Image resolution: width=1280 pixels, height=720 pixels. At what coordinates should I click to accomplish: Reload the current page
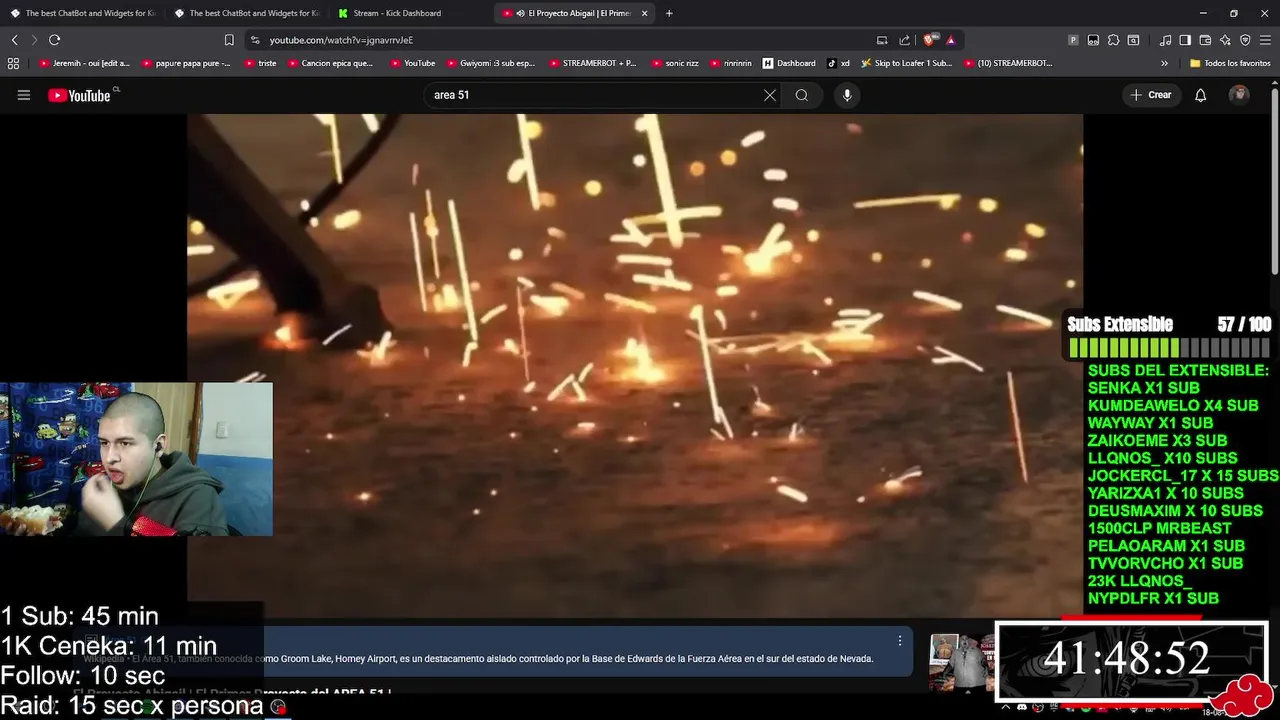(54, 40)
